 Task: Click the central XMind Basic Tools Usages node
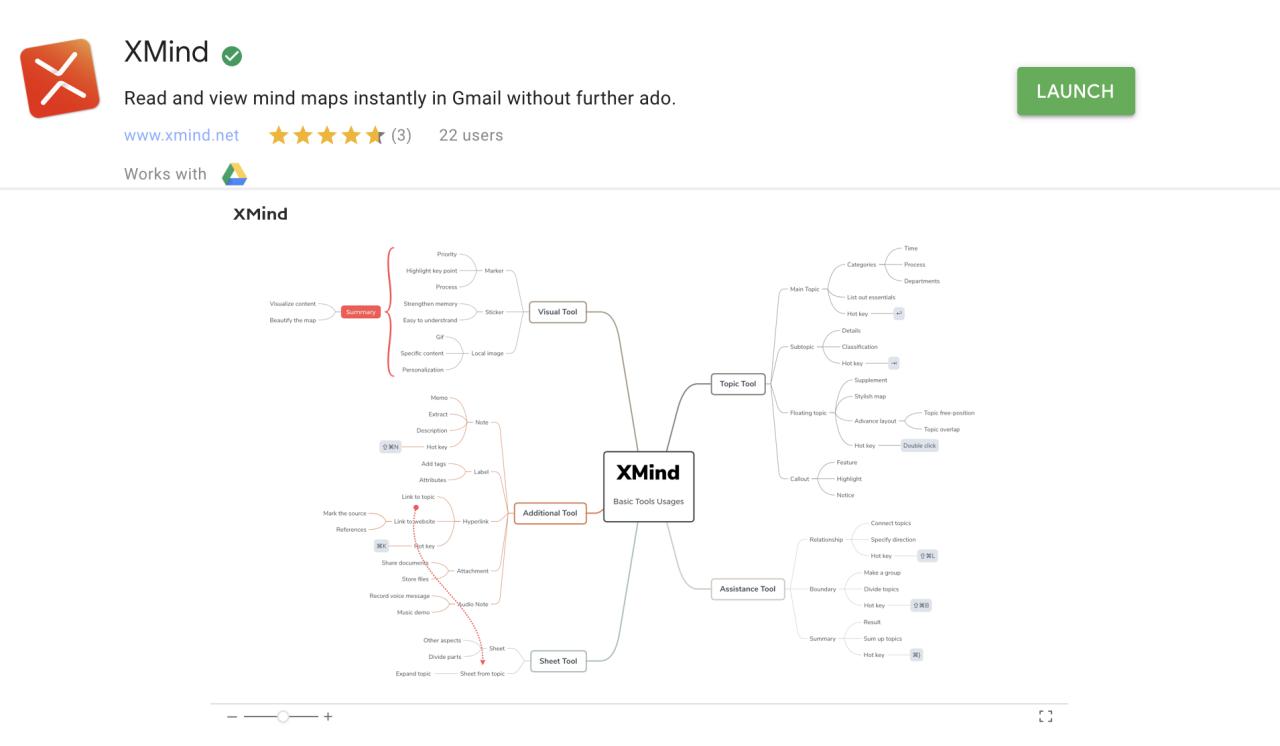click(649, 486)
